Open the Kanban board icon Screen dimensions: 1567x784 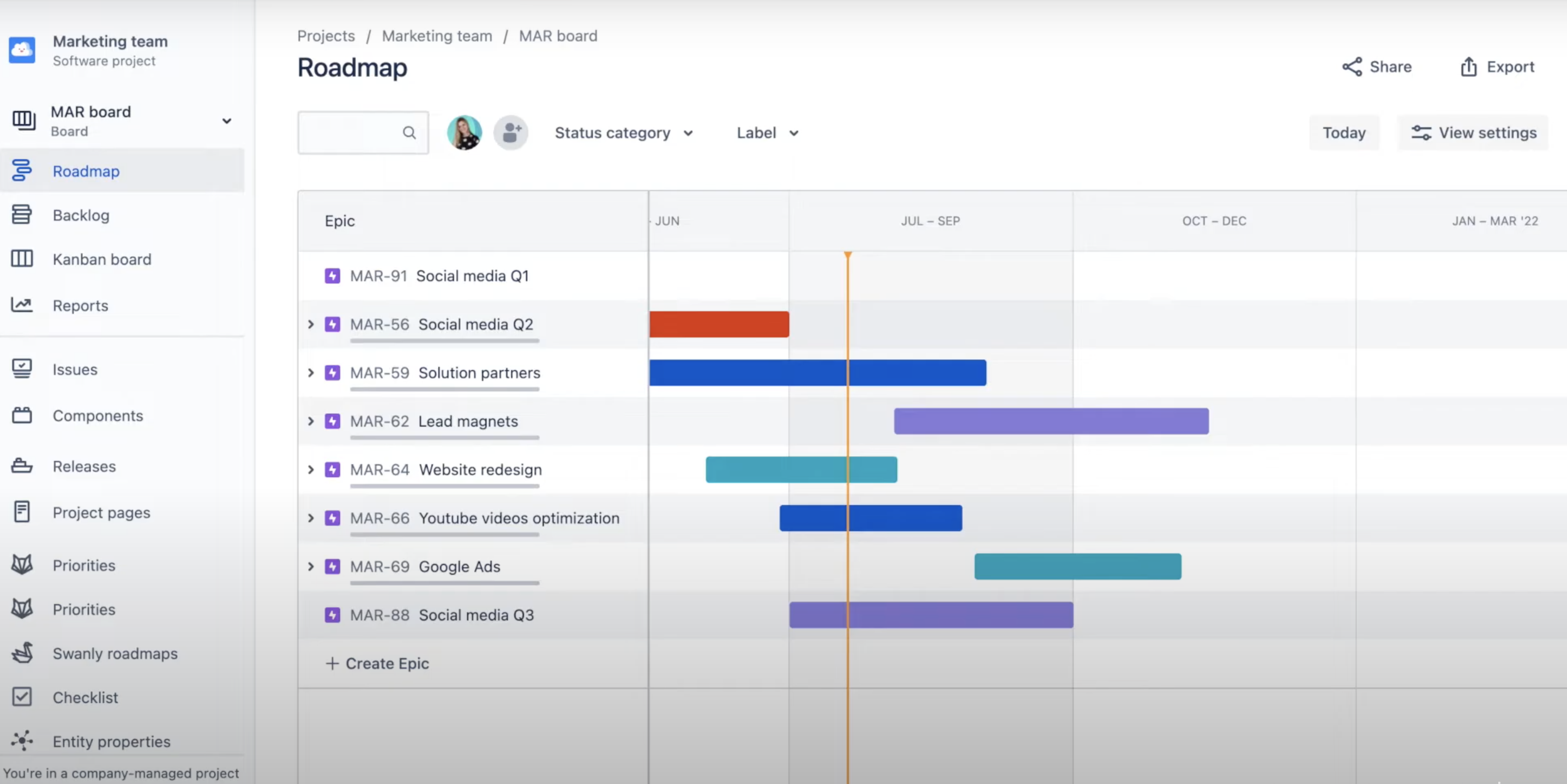click(22, 259)
